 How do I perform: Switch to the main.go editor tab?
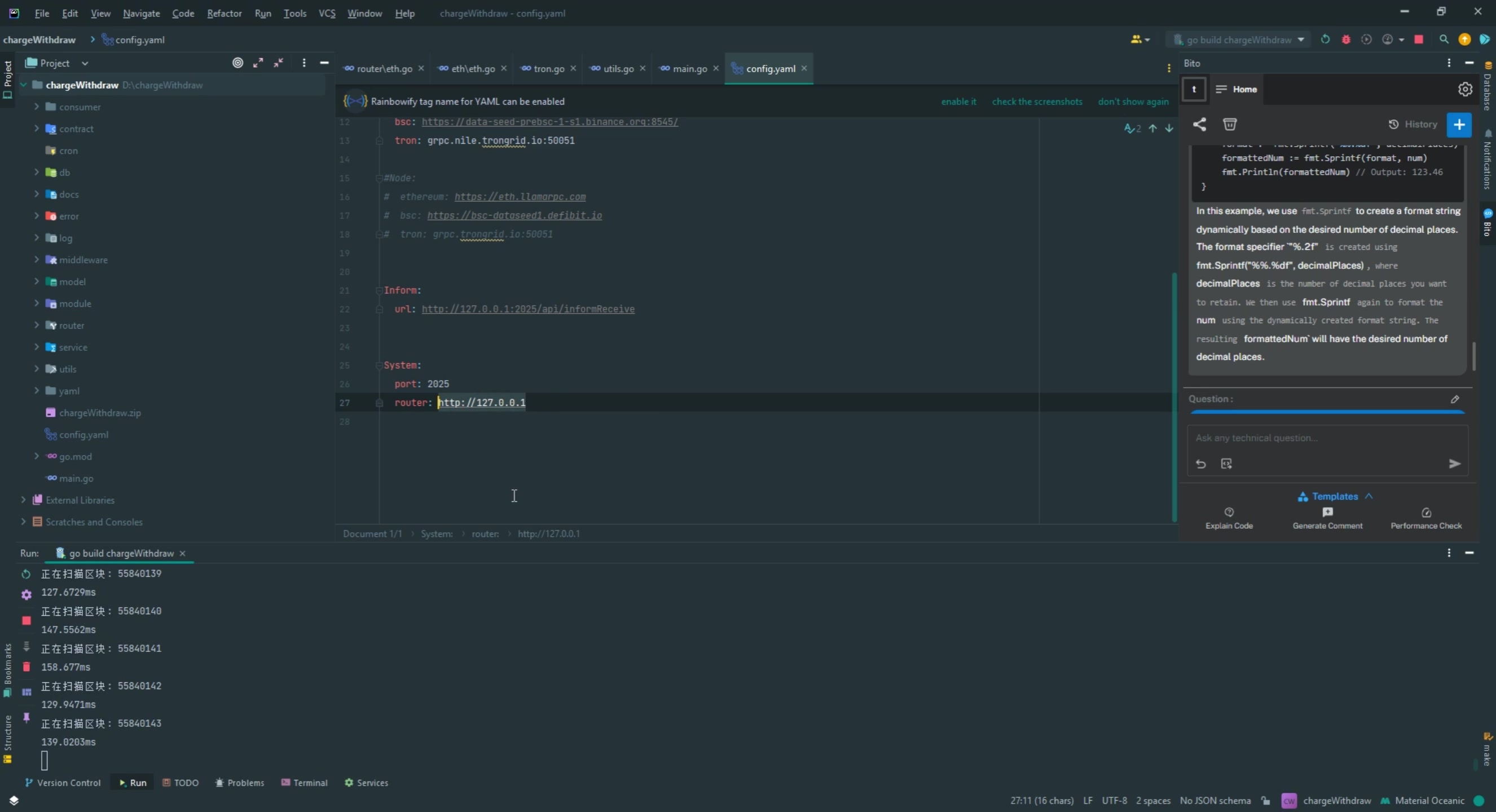689,68
